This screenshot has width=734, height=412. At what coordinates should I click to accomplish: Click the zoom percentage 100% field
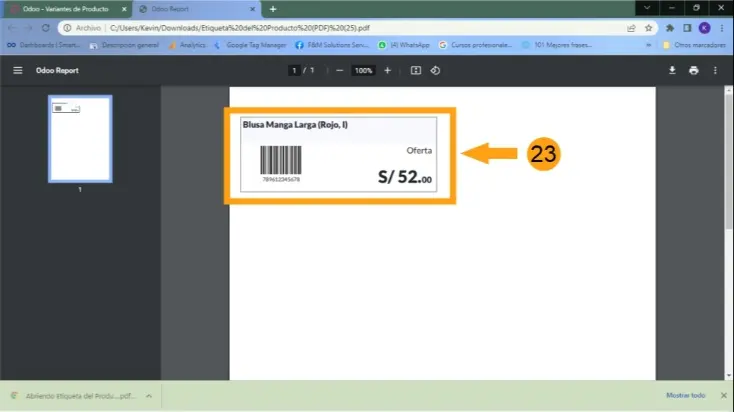363,71
